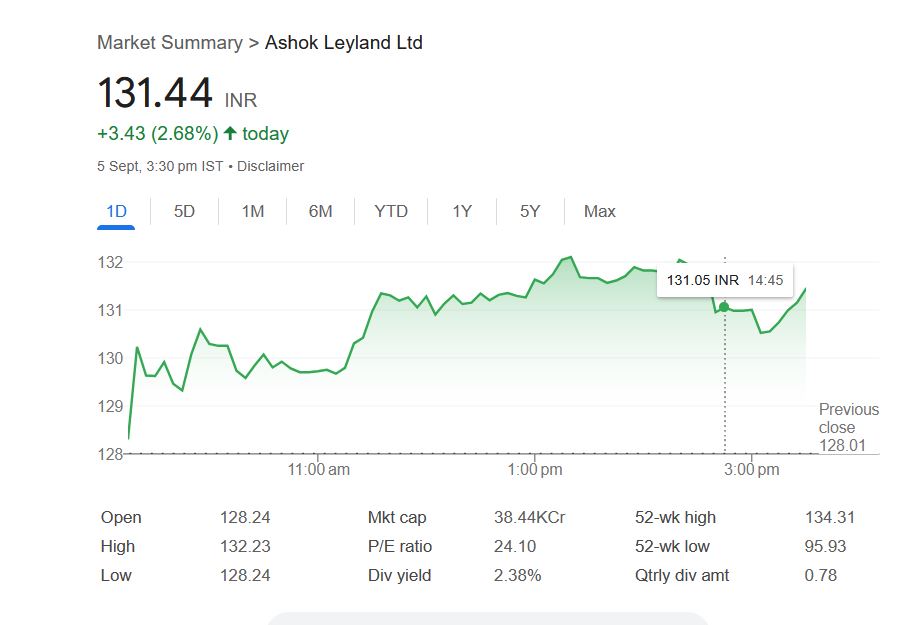
Task: Click the Mkt cap value 38.44KCr
Action: (x=529, y=518)
